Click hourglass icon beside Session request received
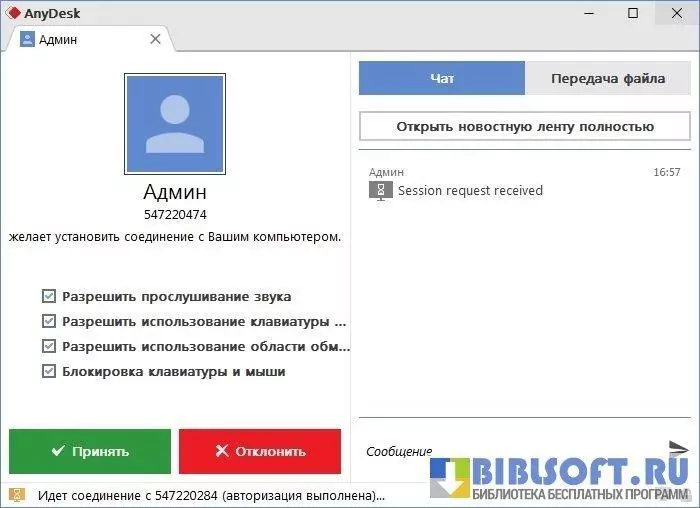 (x=380, y=191)
